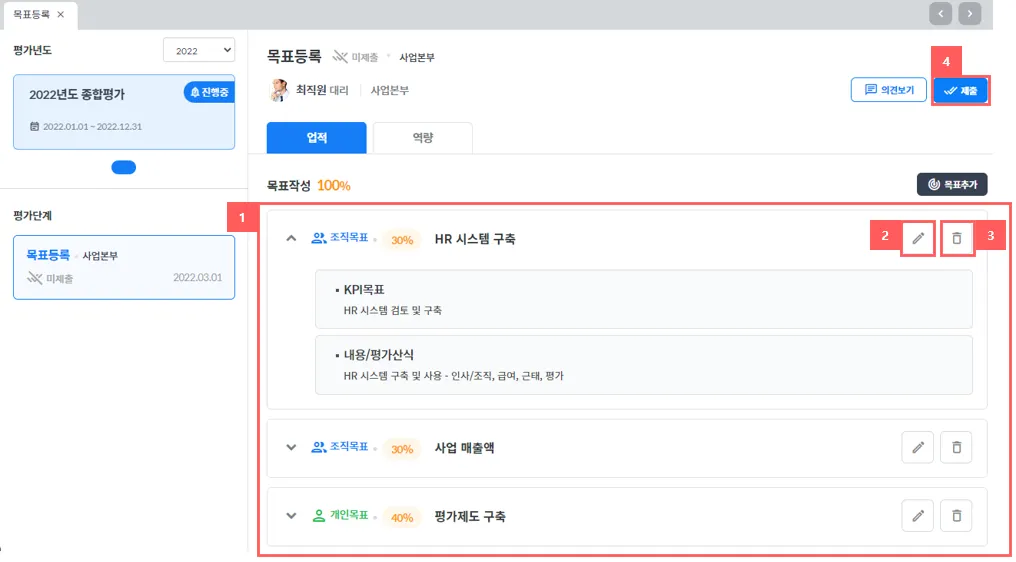Screen dimensions: 1016x562
Task: Switch to the 역량 tab
Action: (x=422, y=137)
